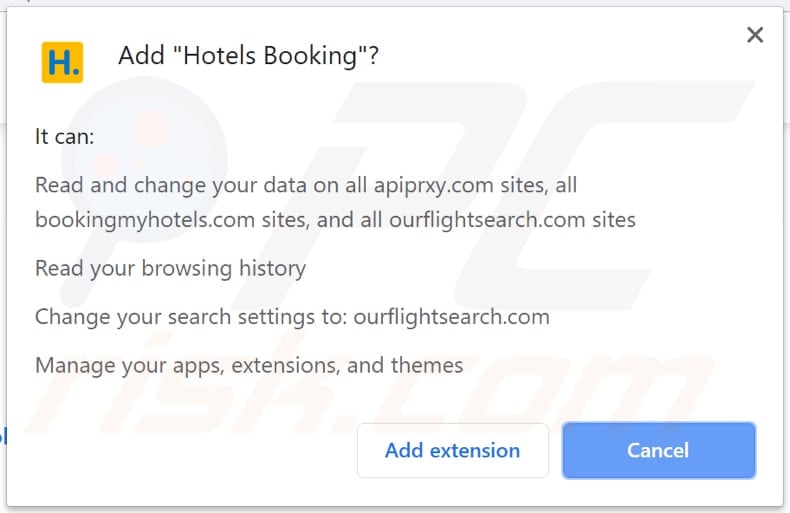
Task: Close the dialog with the X icon
Action: coord(755,36)
